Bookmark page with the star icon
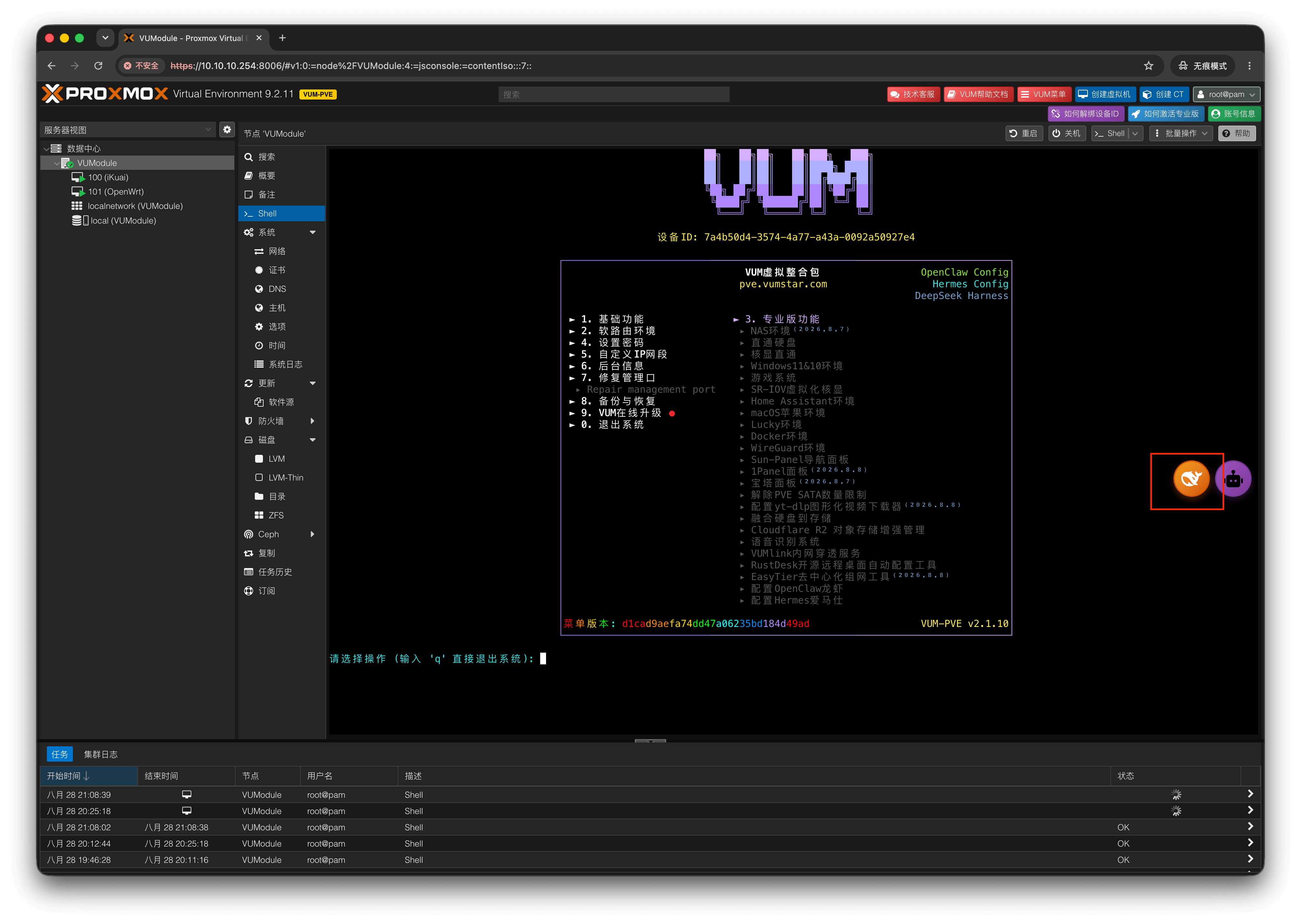The width and height of the screenshot is (1301, 924). click(1148, 65)
